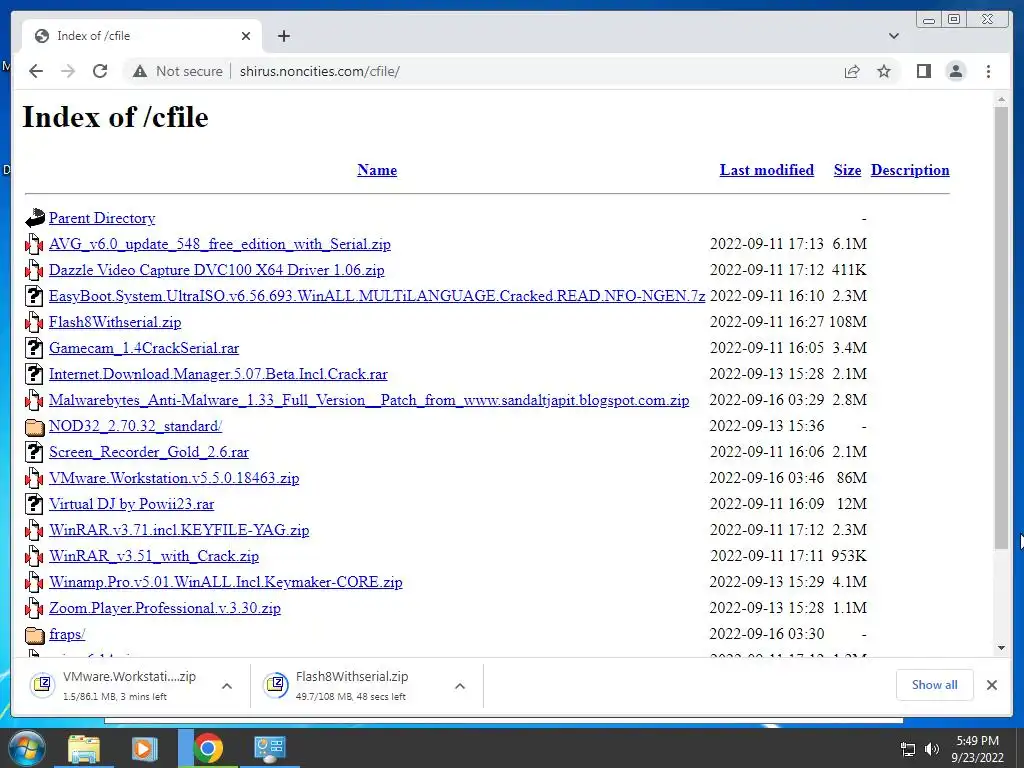Click the vertical scrollbar thumb
1024x768 pixels.
click(x=1001, y=327)
